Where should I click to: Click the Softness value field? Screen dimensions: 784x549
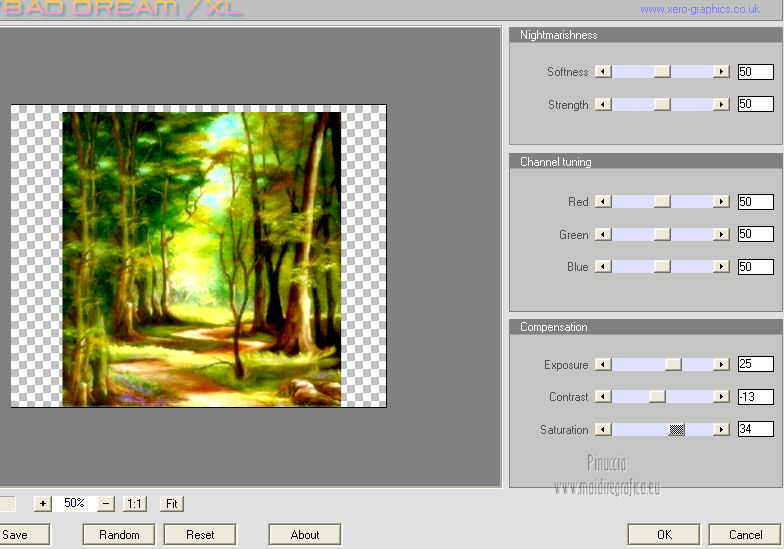point(756,72)
